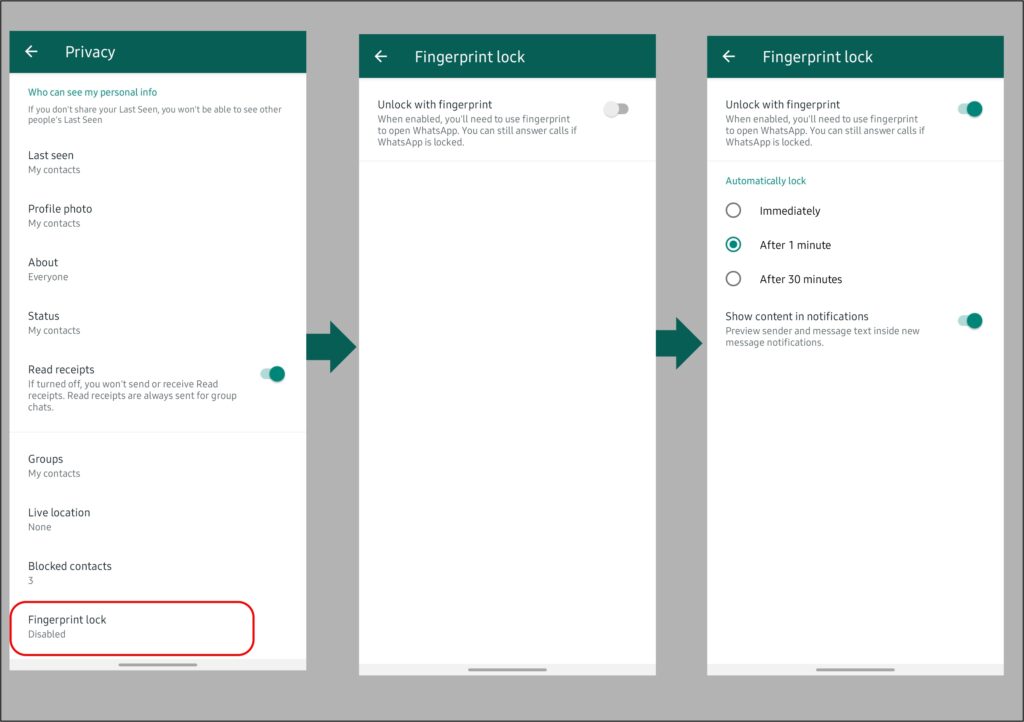Disable Unlock with fingerprint in right screen

pyautogui.click(x=969, y=109)
